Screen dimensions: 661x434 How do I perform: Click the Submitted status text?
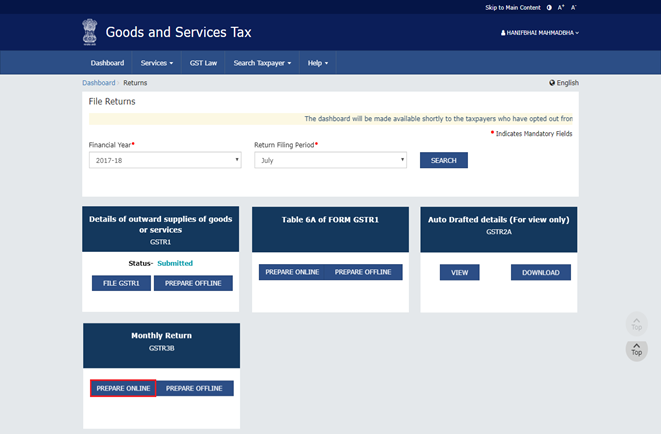pos(175,263)
